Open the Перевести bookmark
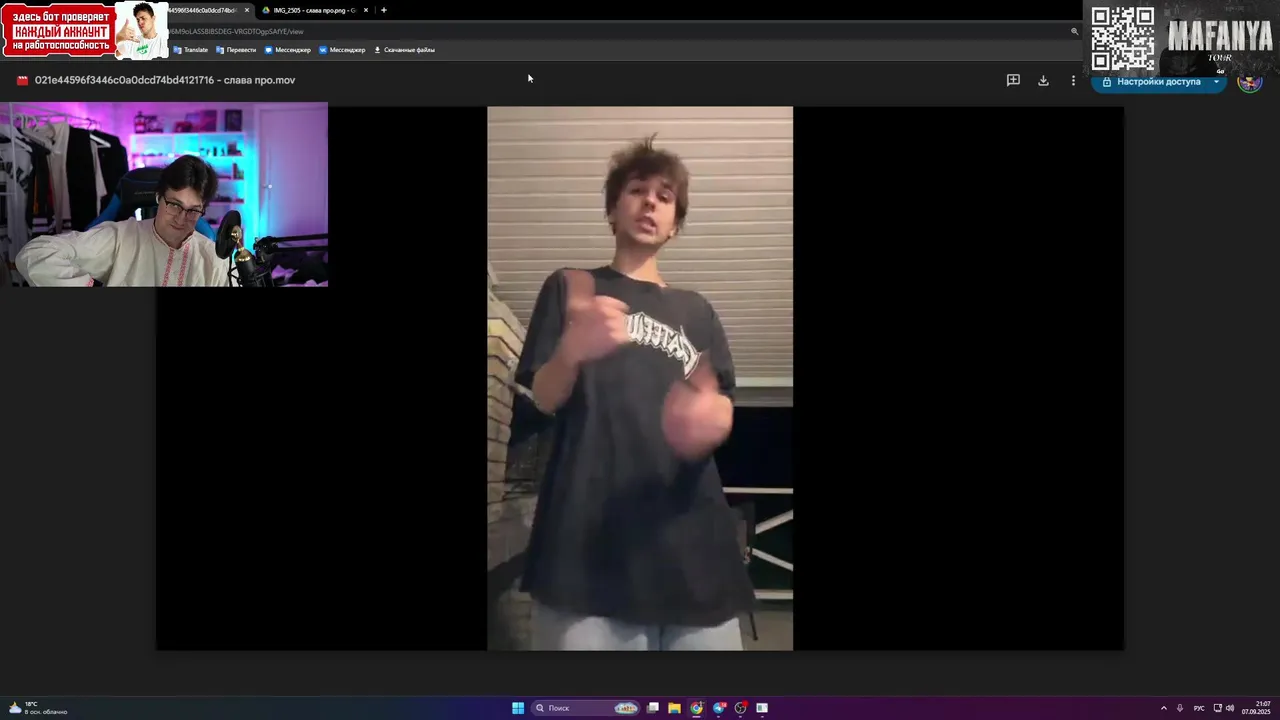1280x720 pixels. (x=237, y=49)
